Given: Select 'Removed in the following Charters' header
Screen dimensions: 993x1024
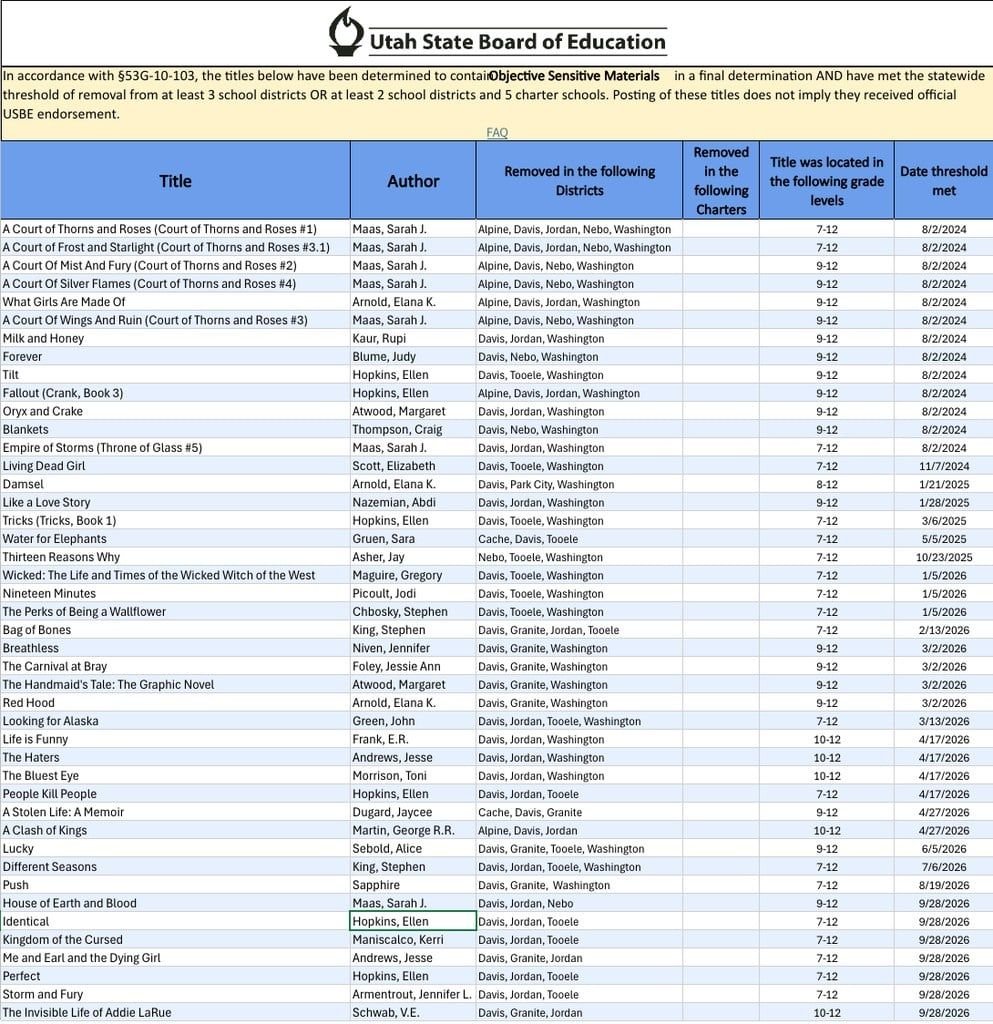Looking at the screenshot, I should tap(721, 181).
